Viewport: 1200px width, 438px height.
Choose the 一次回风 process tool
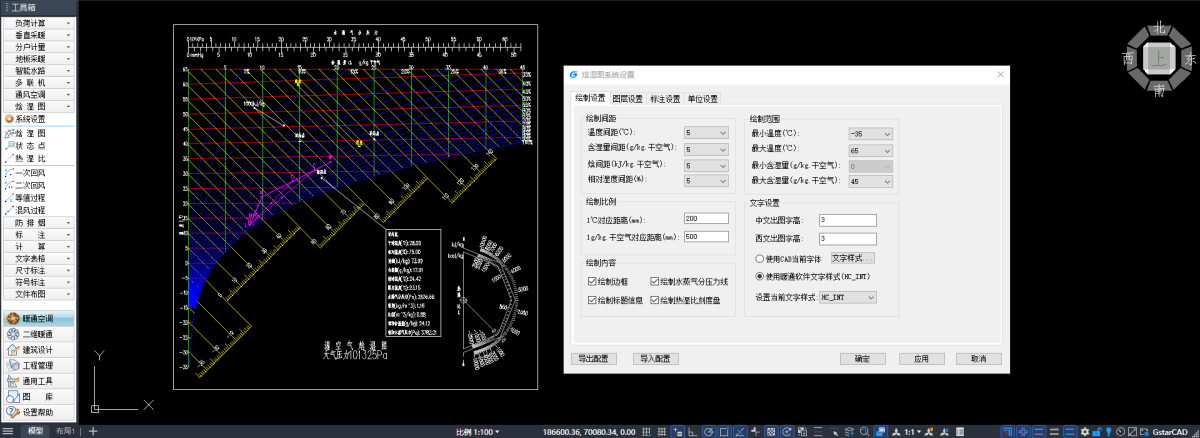point(38,172)
